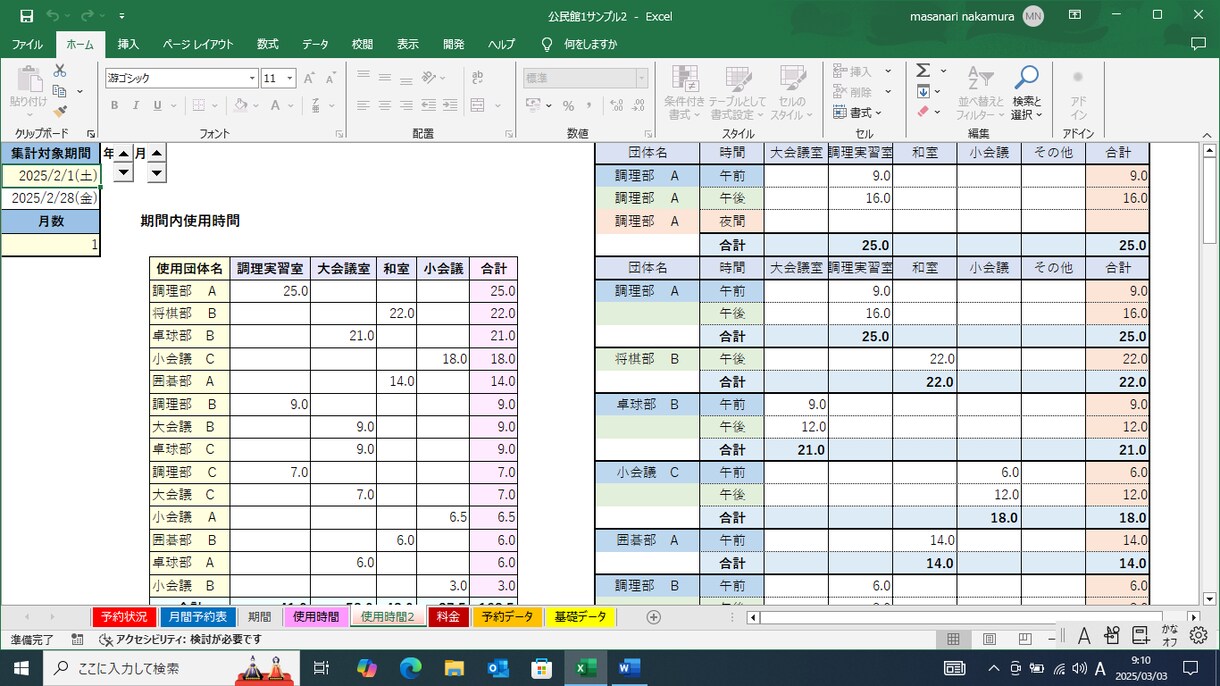
Task: Switch to the 月間予約表 sheet tab
Action: pos(198,617)
